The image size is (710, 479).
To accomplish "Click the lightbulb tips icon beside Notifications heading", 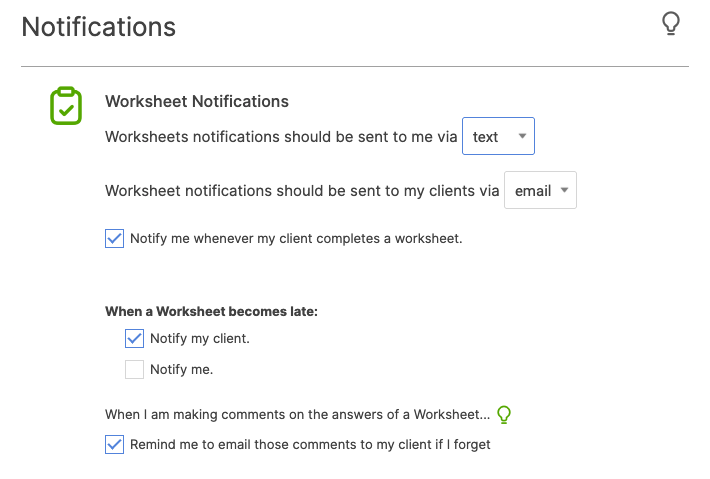I will pyautogui.click(x=672, y=24).
